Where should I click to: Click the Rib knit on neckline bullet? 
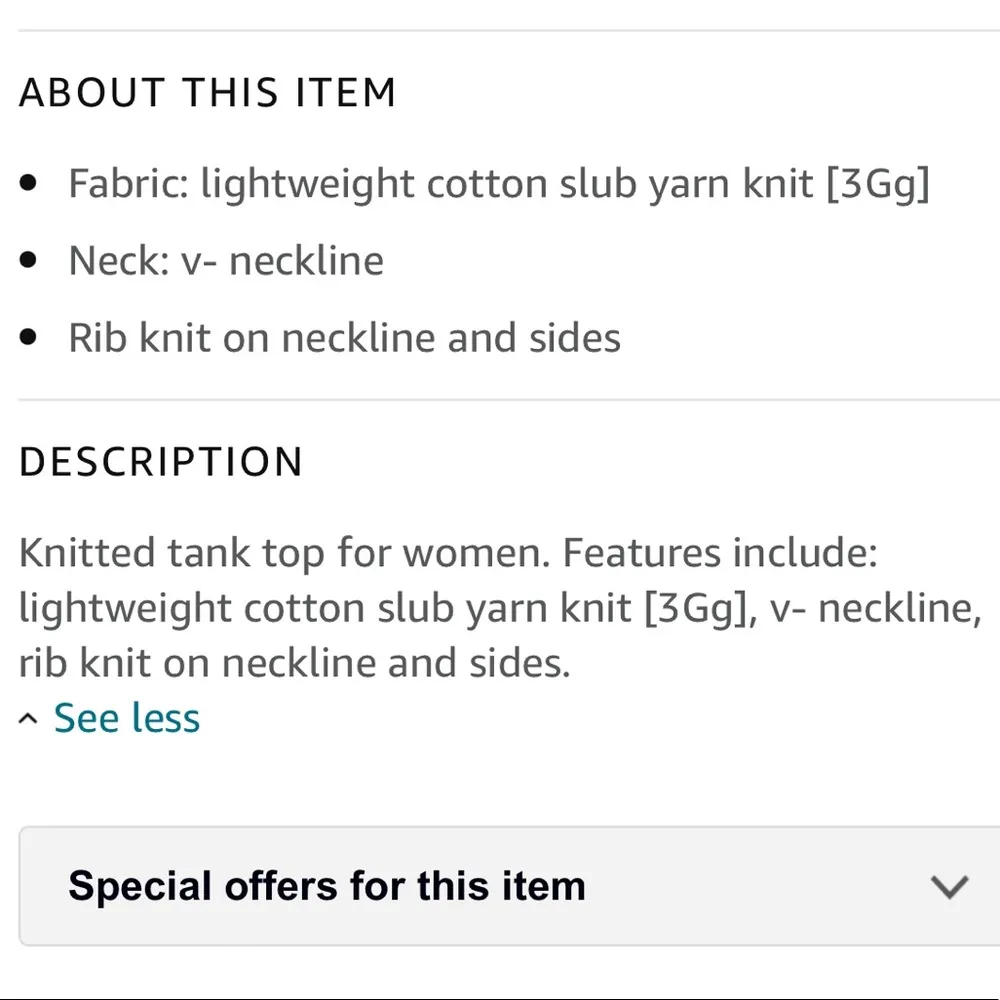coord(344,337)
